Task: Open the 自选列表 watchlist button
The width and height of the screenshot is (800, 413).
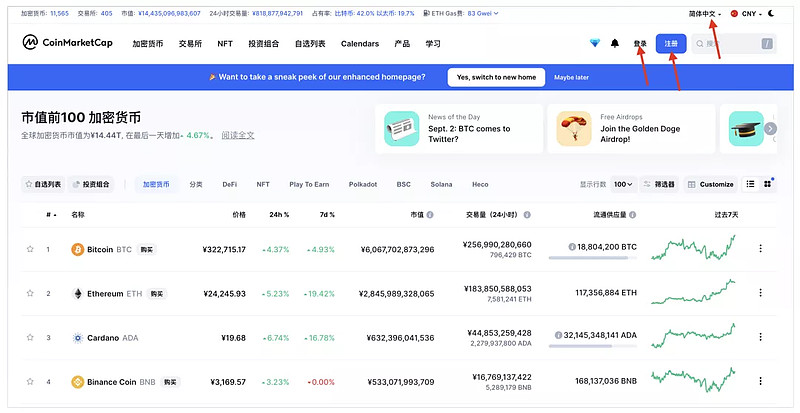Action: (x=44, y=184)
